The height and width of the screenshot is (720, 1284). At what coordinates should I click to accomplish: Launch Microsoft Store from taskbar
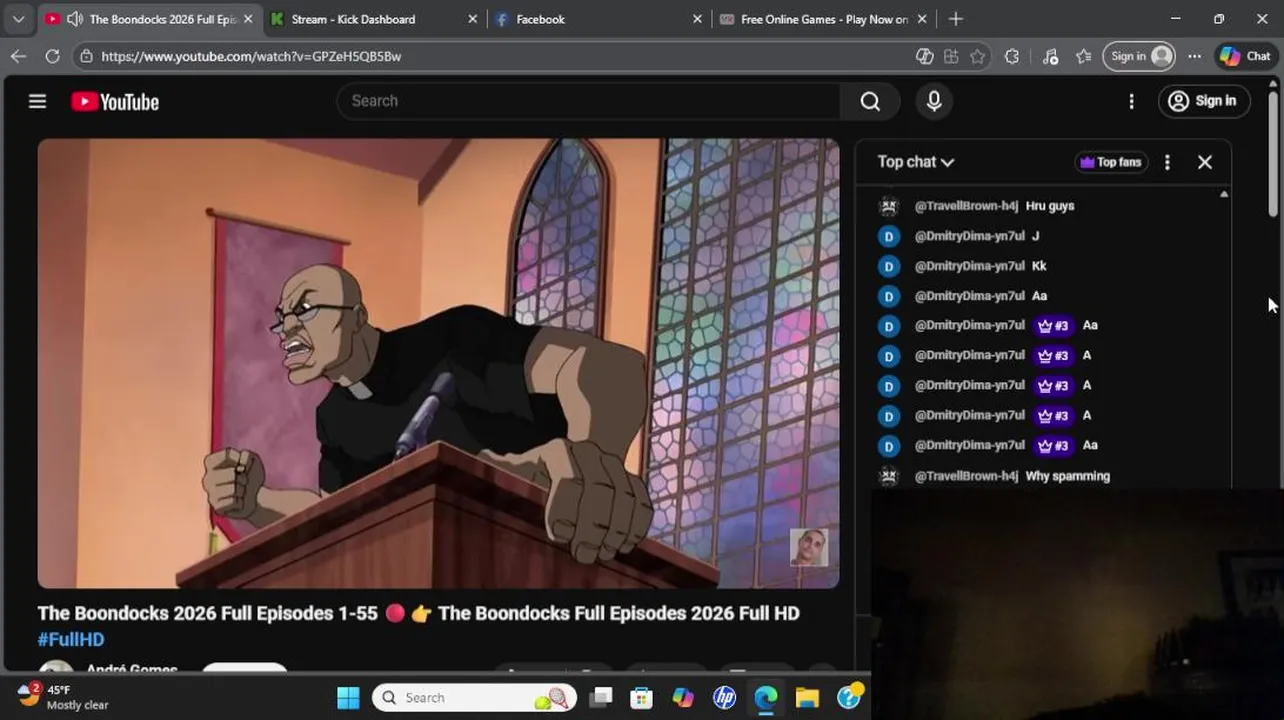point(641,698)
